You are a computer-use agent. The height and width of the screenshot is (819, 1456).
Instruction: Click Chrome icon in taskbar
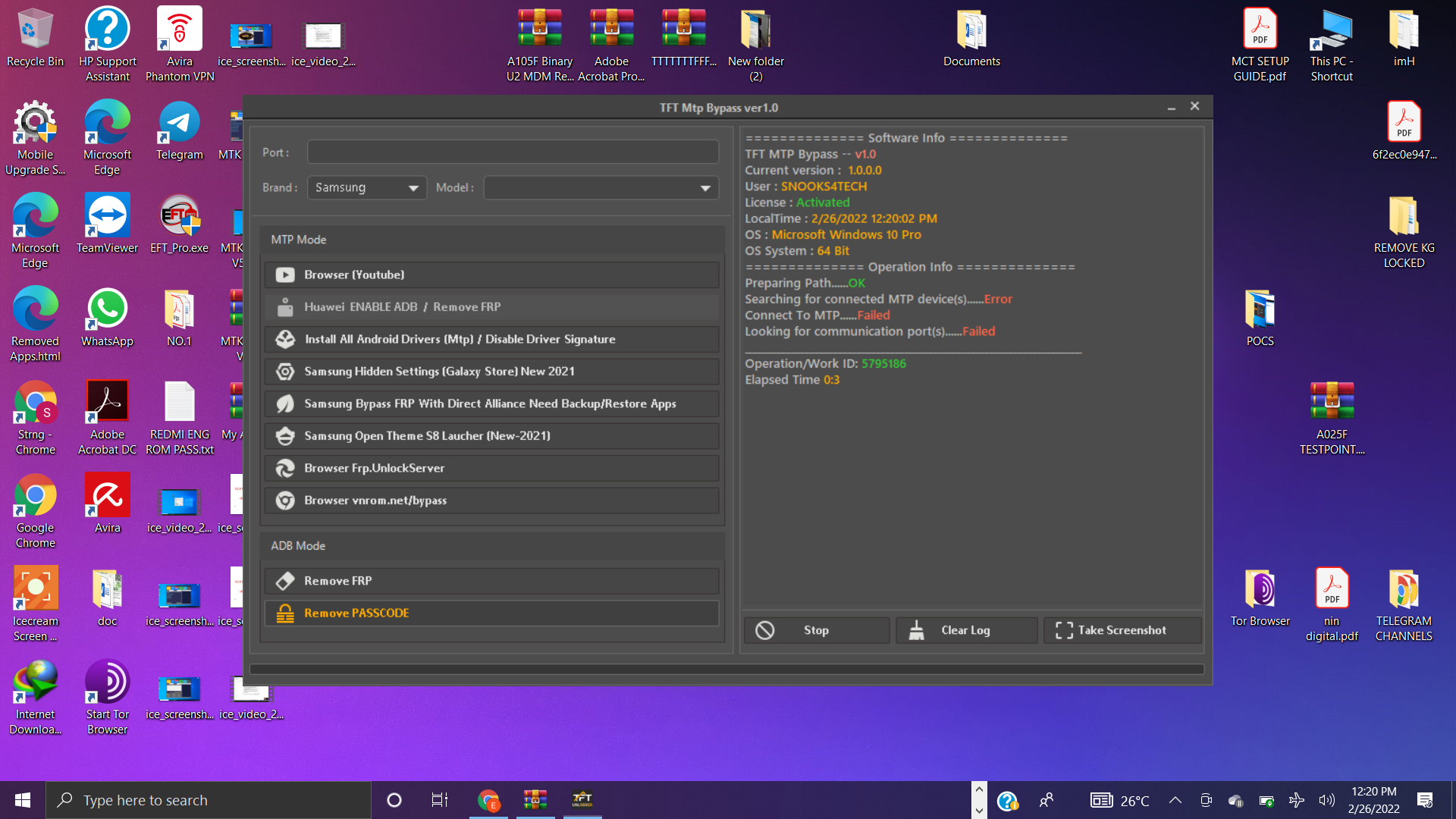tap(488, 799)
